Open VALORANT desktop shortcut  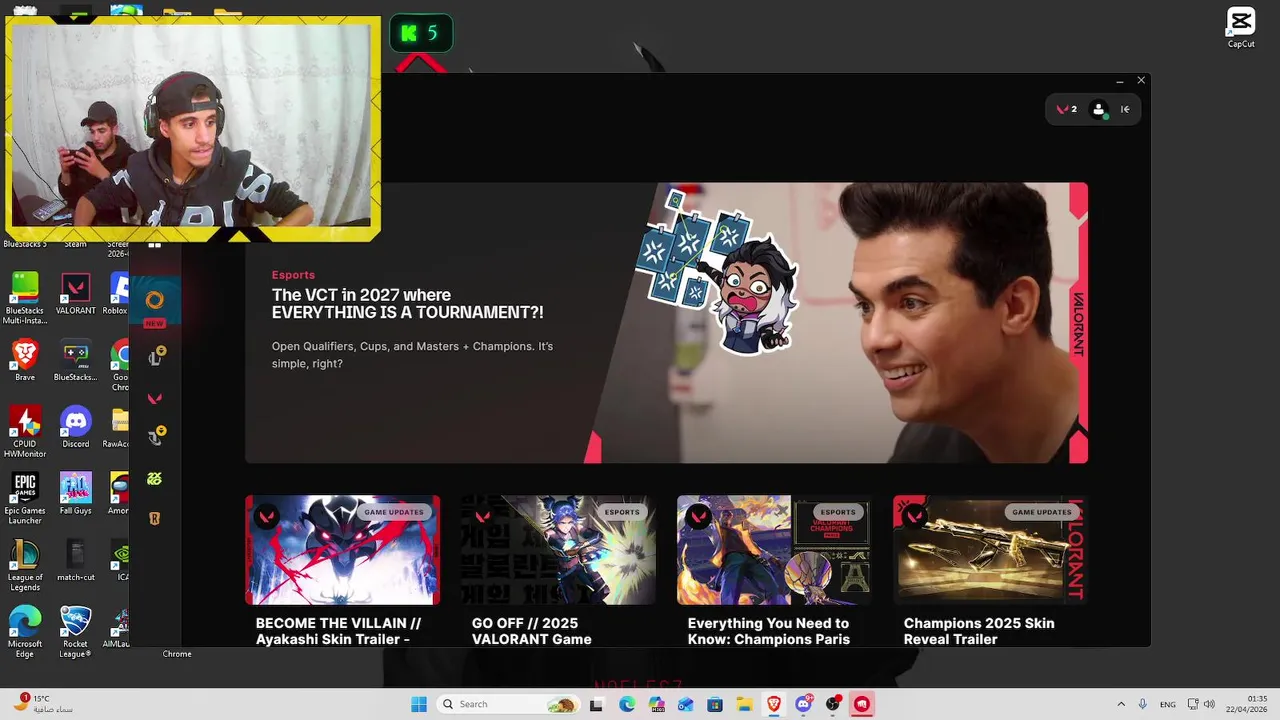[76, 294]
